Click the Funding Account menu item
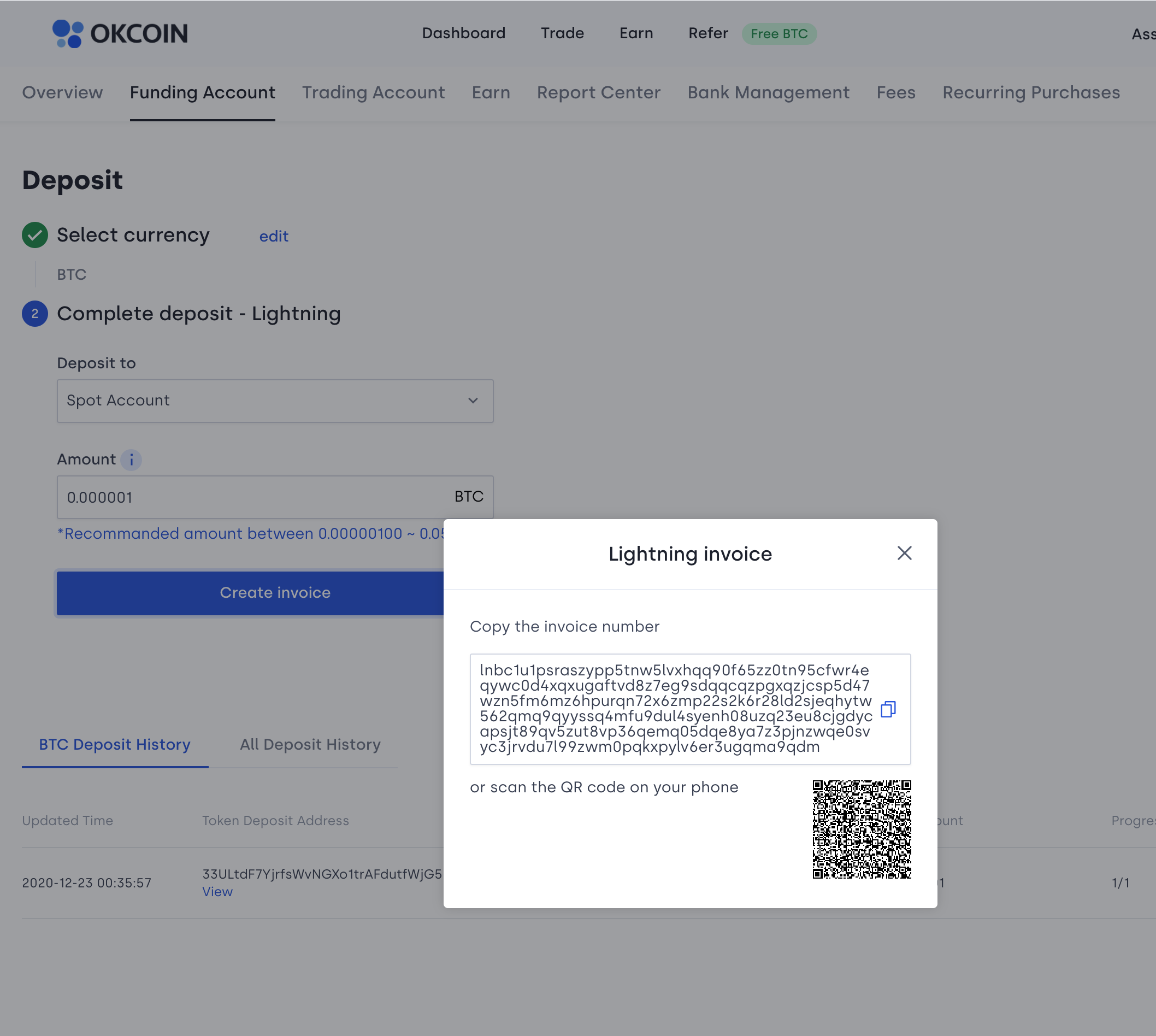 202,92
